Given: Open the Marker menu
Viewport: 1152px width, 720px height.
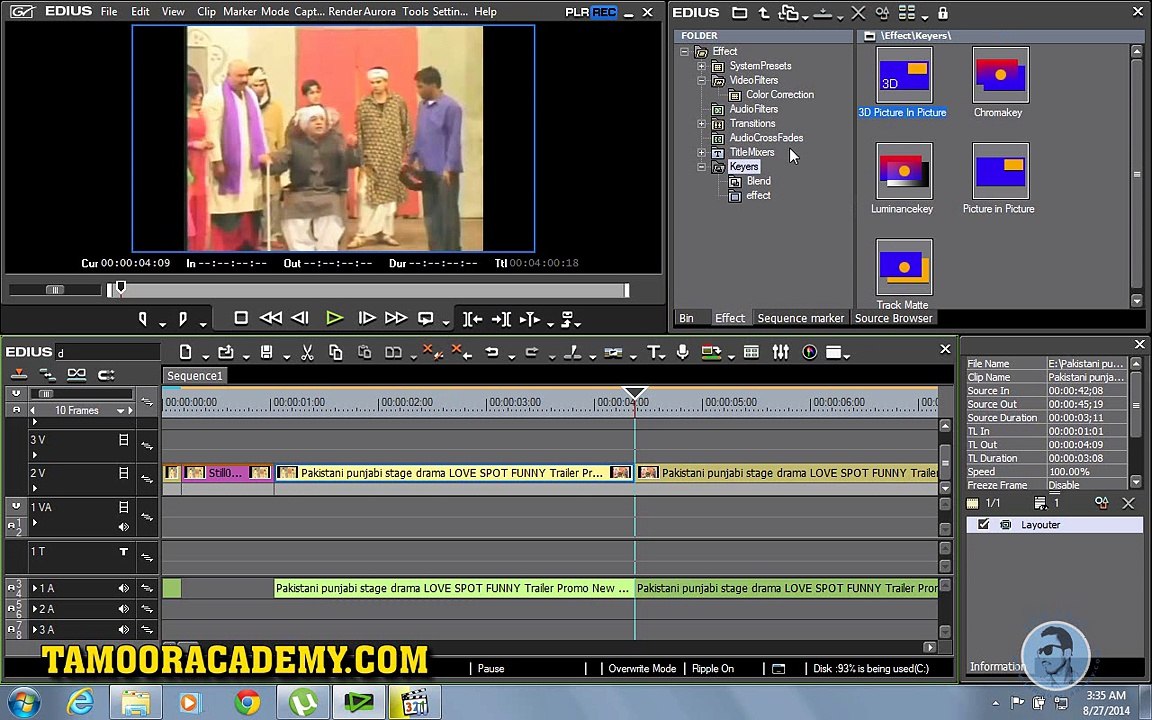Looking at the screenshot, I should point(240,12).
